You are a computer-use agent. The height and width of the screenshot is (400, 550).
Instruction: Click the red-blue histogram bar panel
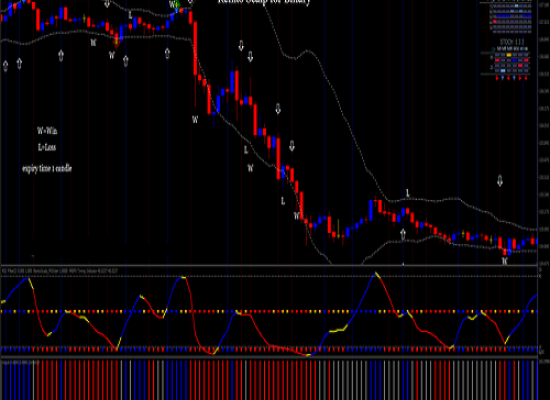tap(269, 380)
